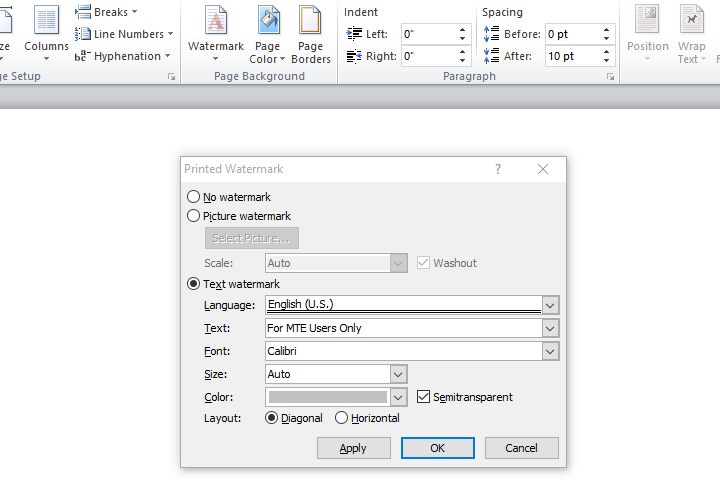Open the Line Numbers menu

124,34
